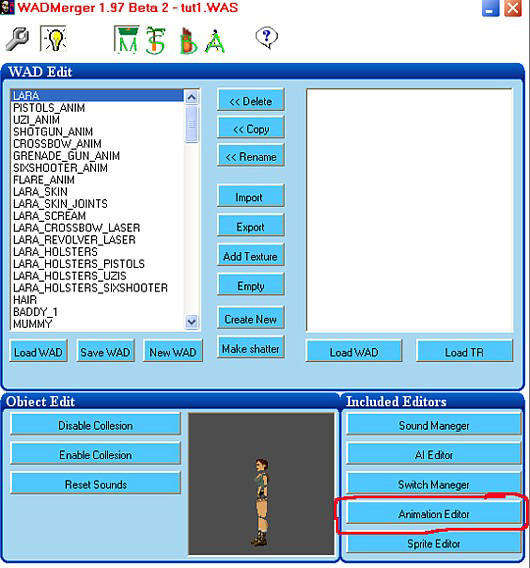The width and height of the screenshot is (530, 568).
Task: Select CROSSBOW_ANIM in the list
Action: click(97, 143)
